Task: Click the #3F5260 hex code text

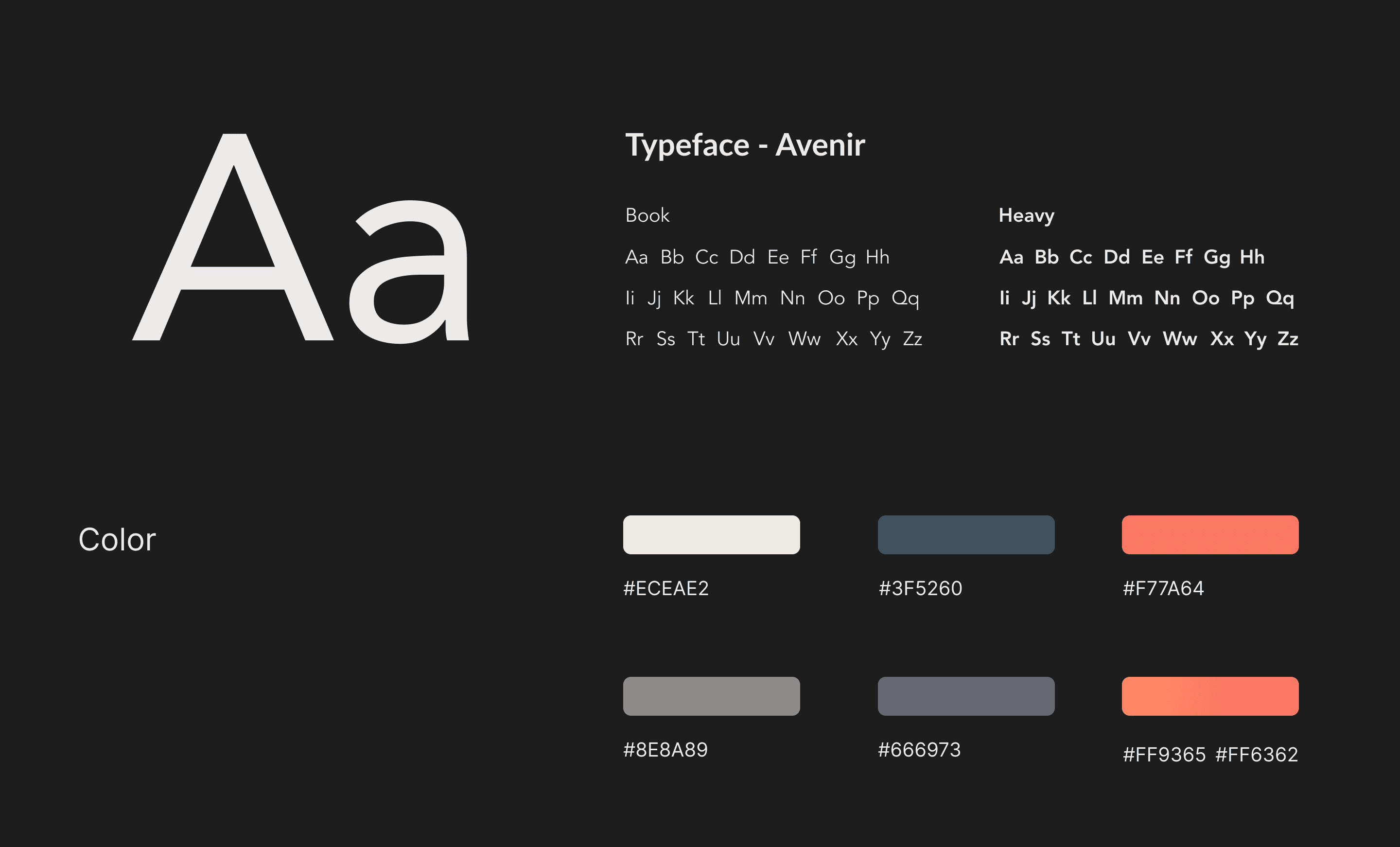Action: [x=920, y=588]
